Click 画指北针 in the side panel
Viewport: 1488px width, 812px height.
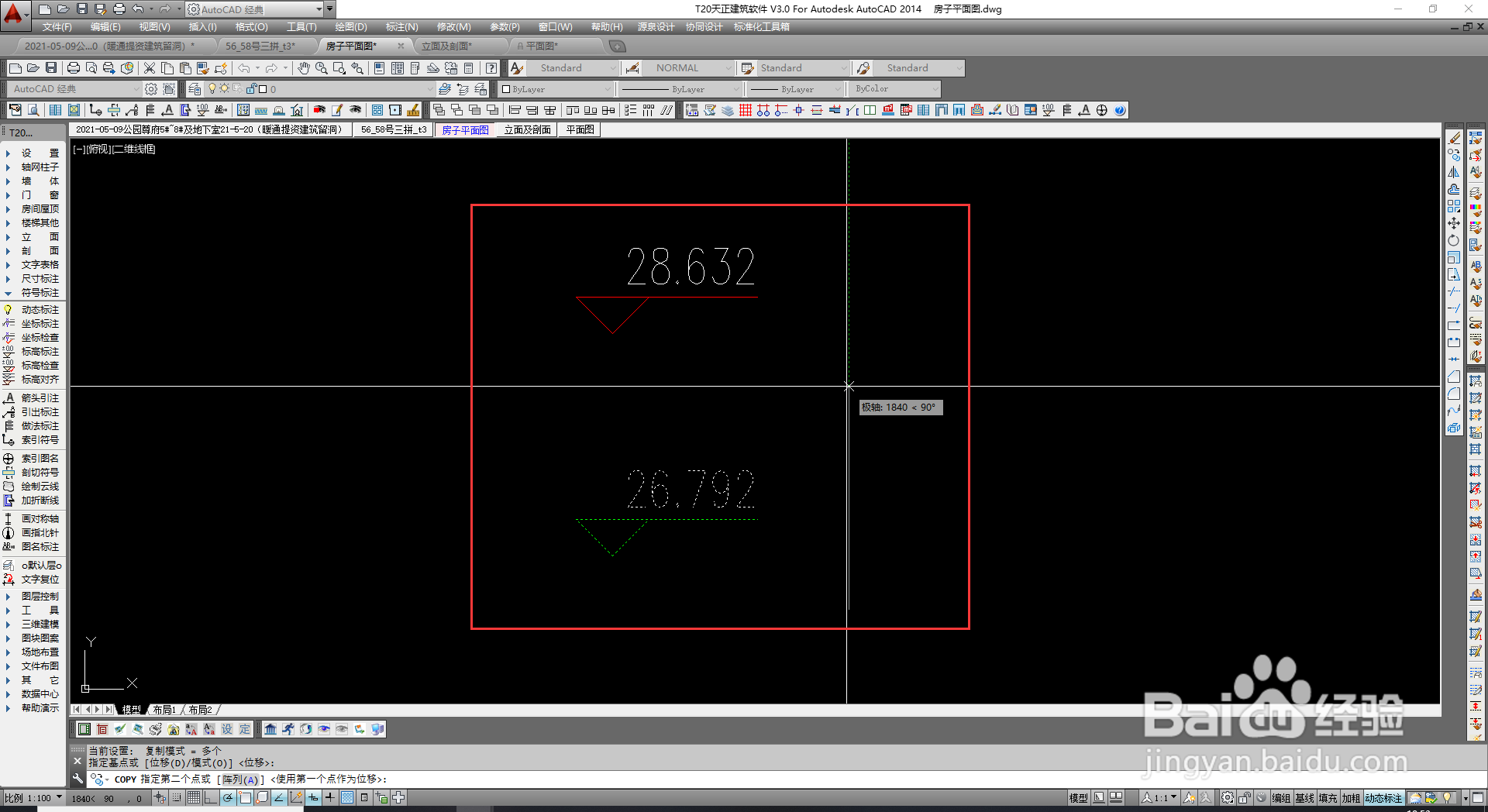33,532
